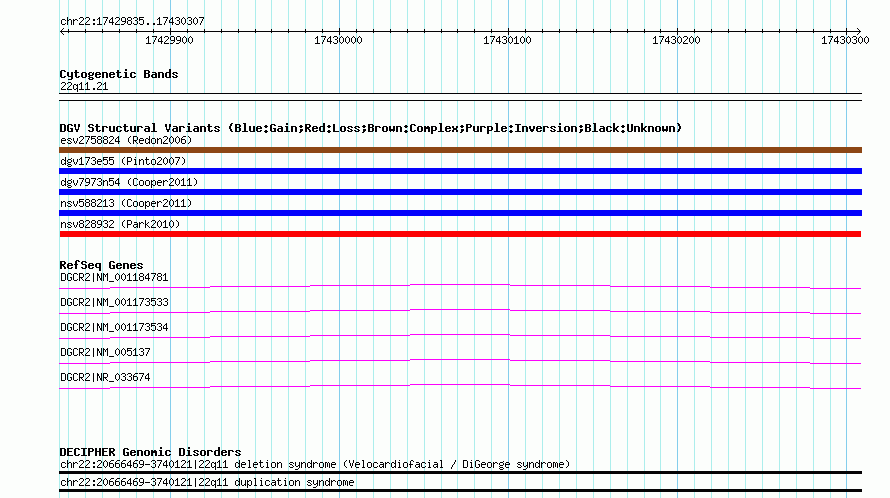Select transcript DGCR2|NR_033674 label

click(105, 378)
